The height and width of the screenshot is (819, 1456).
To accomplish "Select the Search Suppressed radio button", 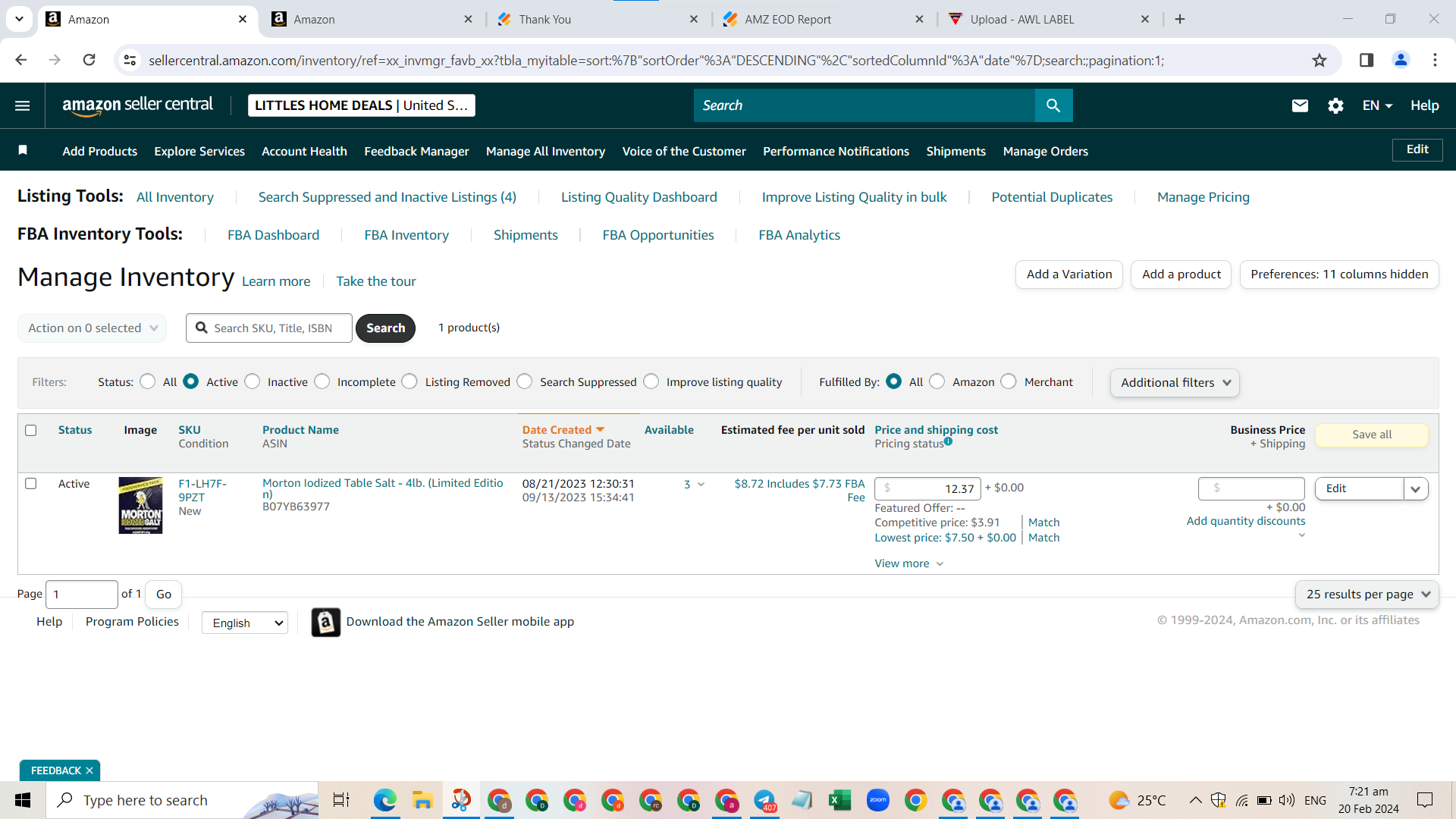I will click(525, 381).
